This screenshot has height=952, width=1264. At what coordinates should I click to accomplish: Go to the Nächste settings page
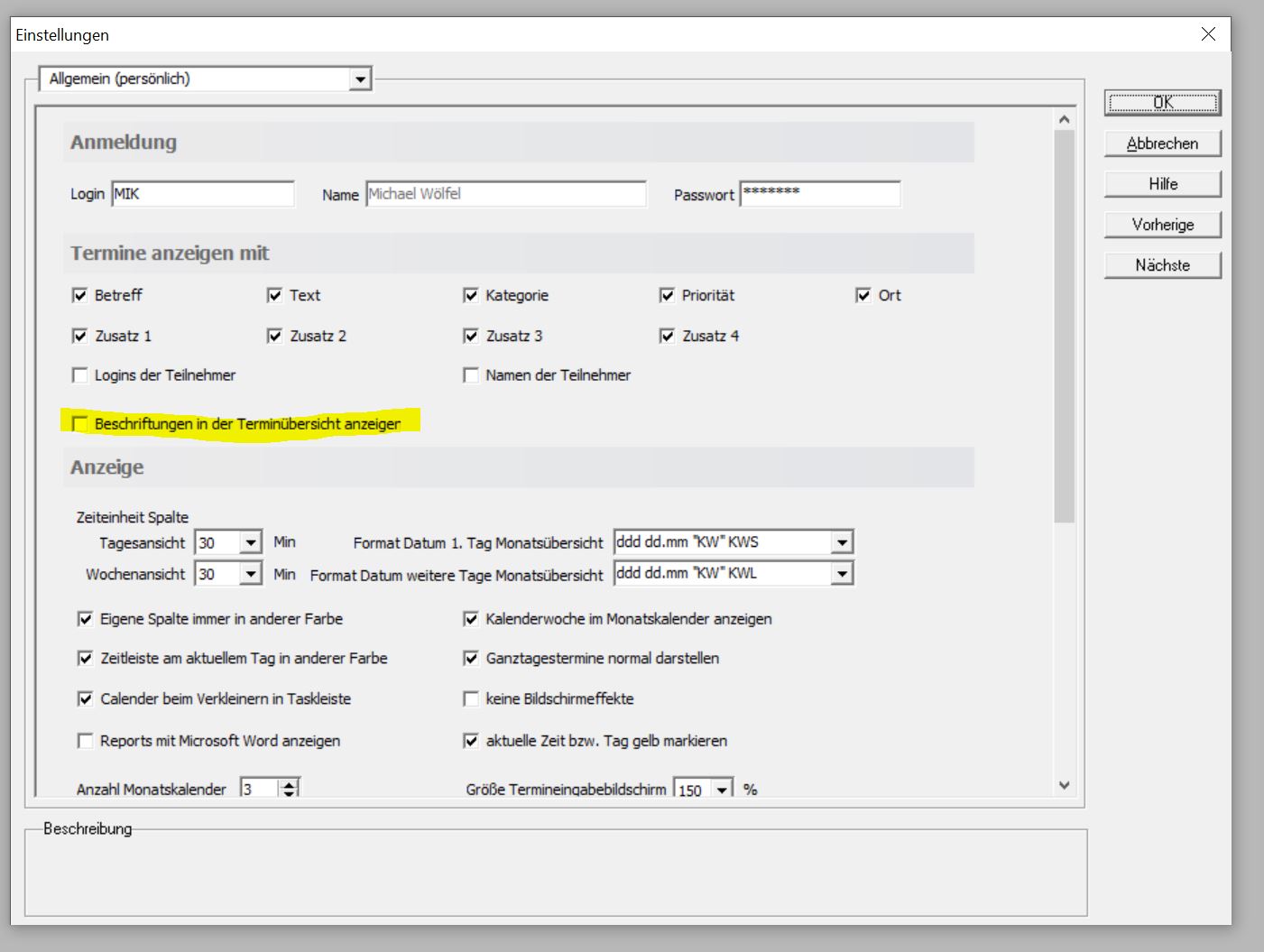click(1162, 265)
